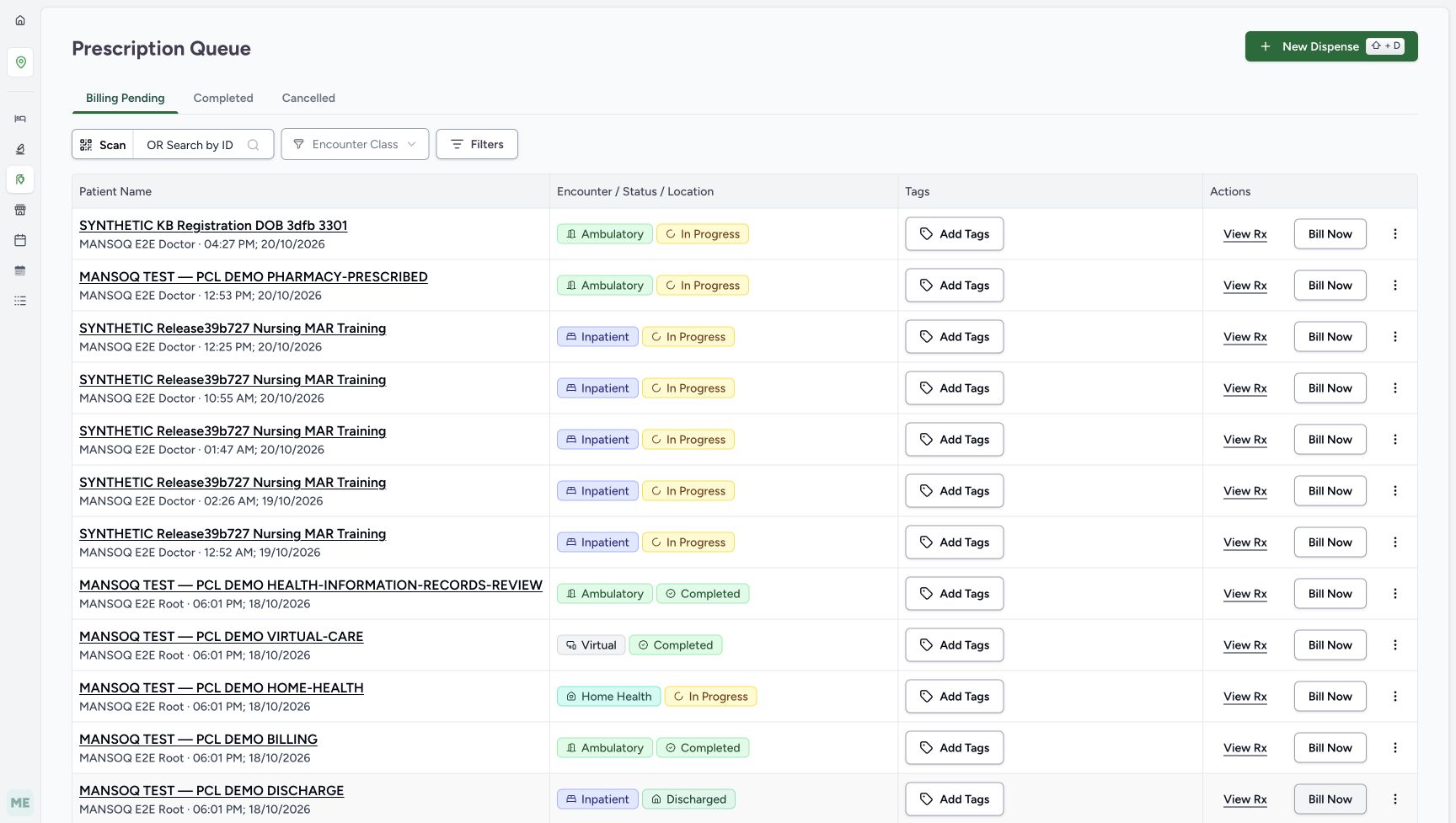Click the New Dispense button
The image size is (1456, 823).
coord(1331,46)
